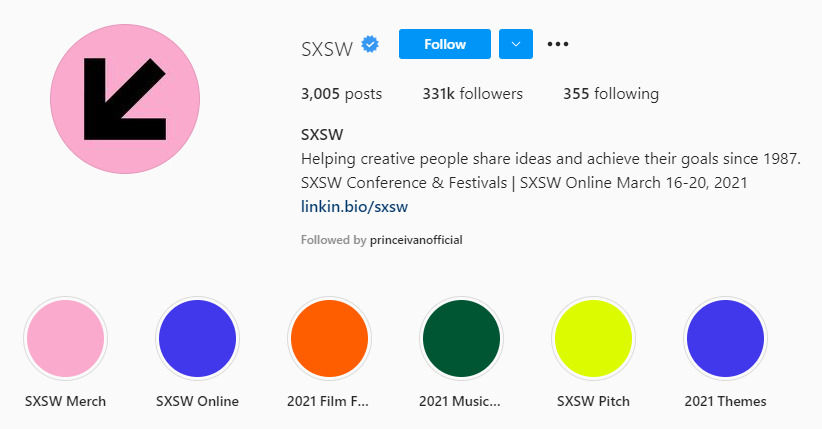Follow the SXSW account
The width and height of the screenshot is (822, 429).
point(445,44)
